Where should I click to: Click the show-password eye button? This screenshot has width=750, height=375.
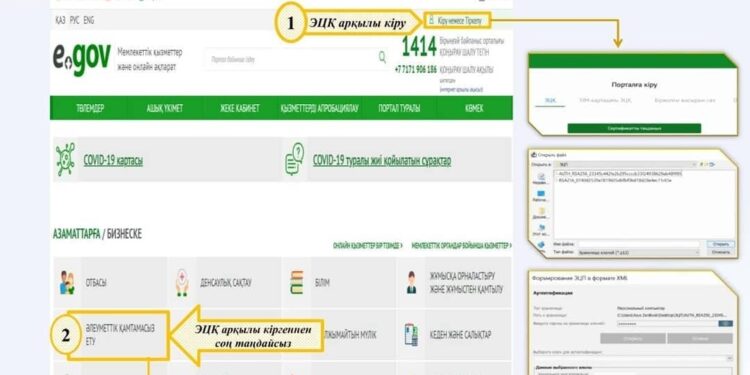726,323
